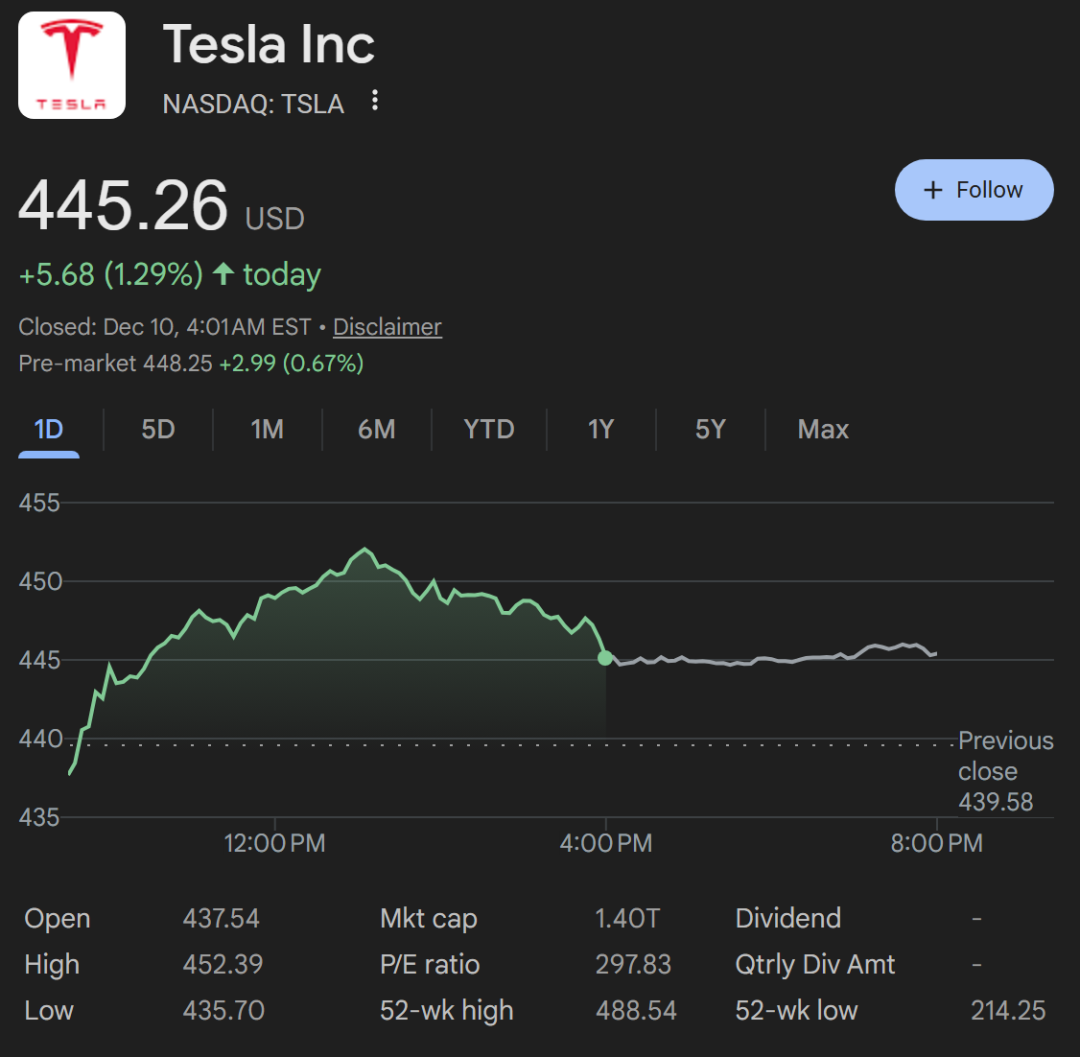
Task: Open the Disclaimer link
Action: coord(387,327)
